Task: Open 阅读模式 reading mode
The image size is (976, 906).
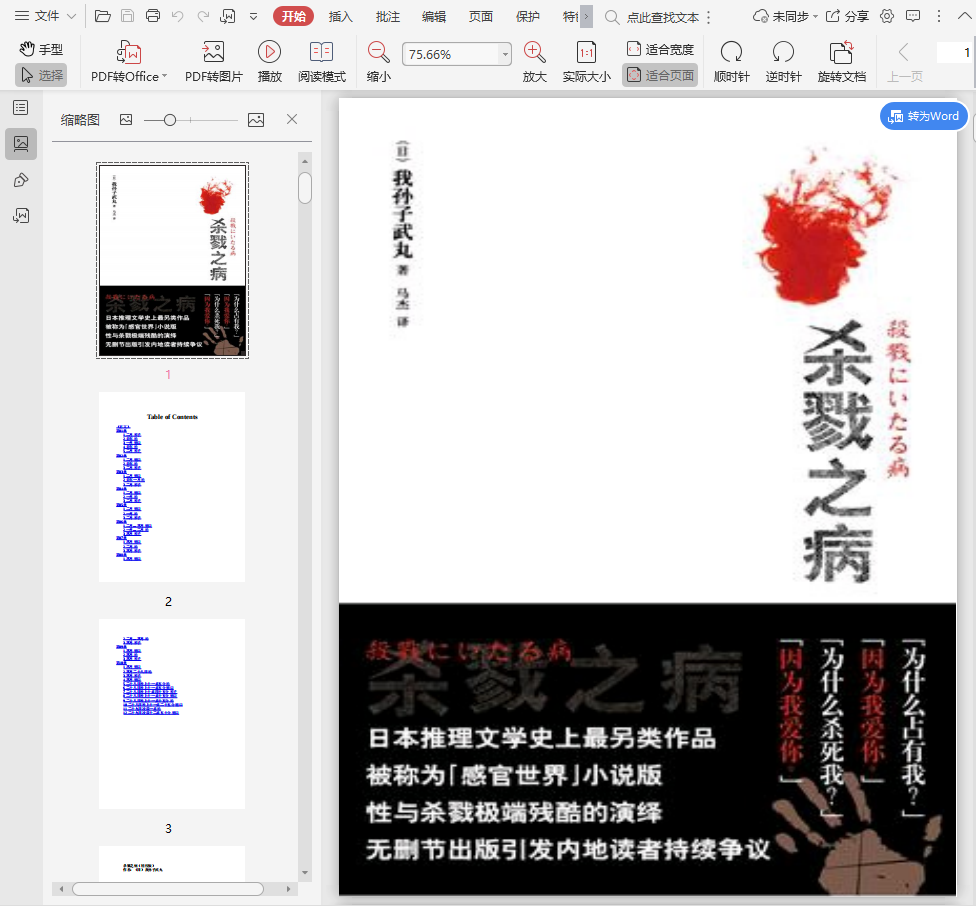Action: pos(321,53)
